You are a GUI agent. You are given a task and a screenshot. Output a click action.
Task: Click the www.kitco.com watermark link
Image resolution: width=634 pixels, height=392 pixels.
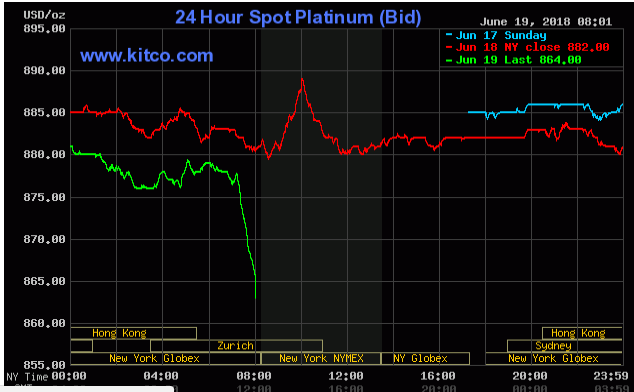pyautogui.click(x=146, y=55)
